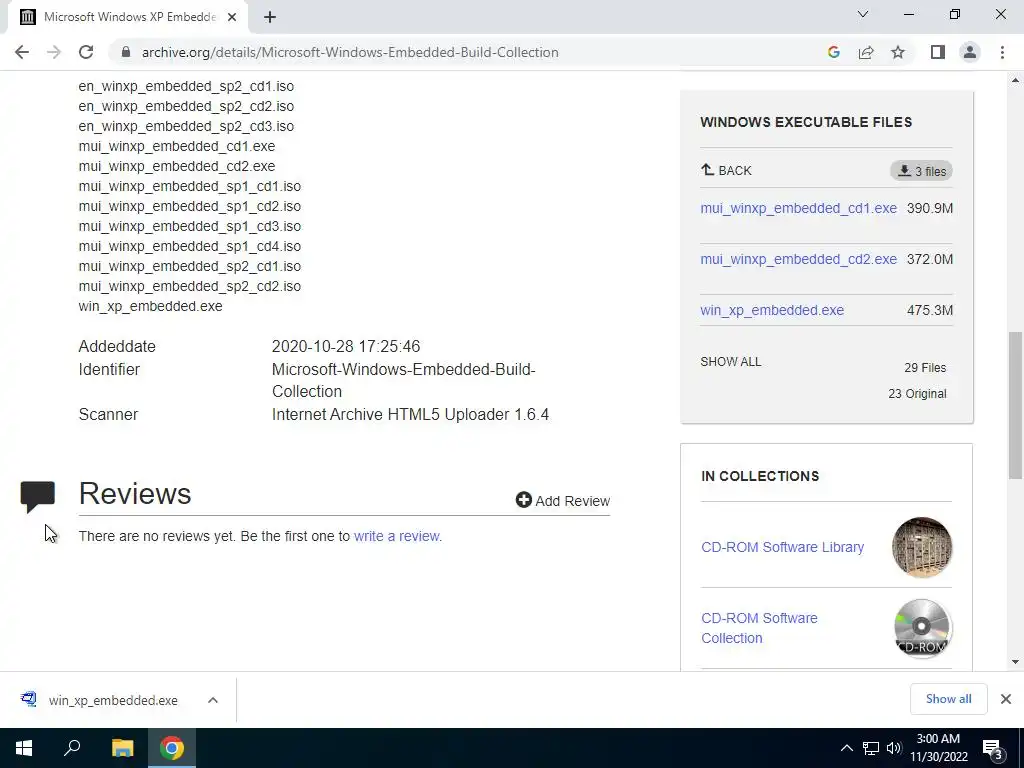Open the Windows Start menu
This screenshot has width=1024, height=768.
(x=24, y=748)
